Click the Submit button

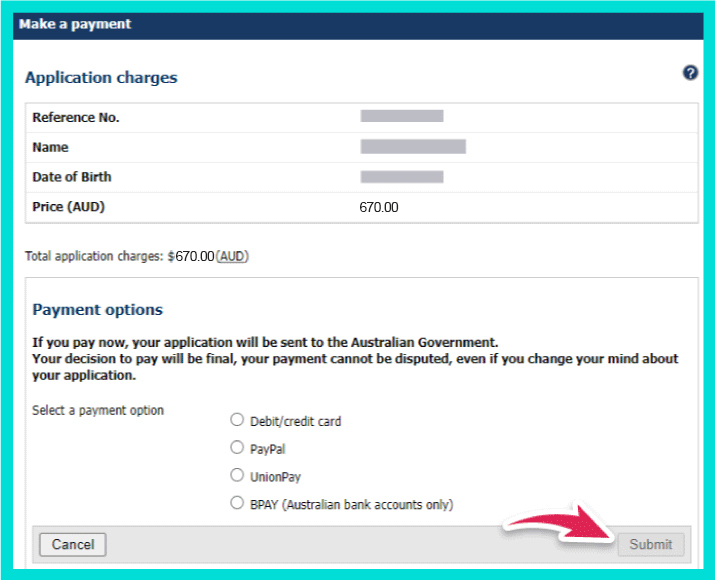click(x=651, y=545)
